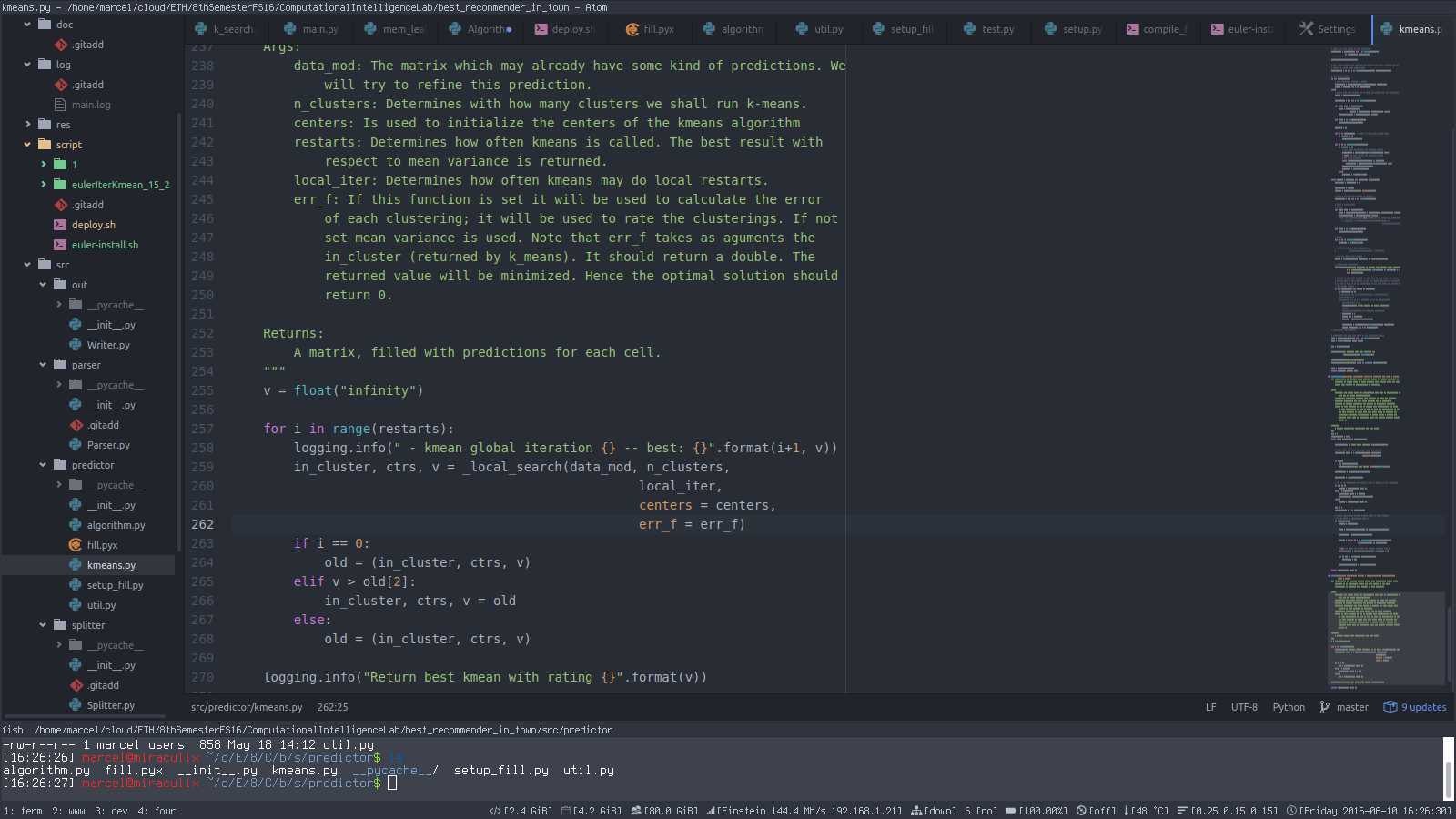Switch to the deploy.sh tab
1456x819 pixels.
(565, 29)
